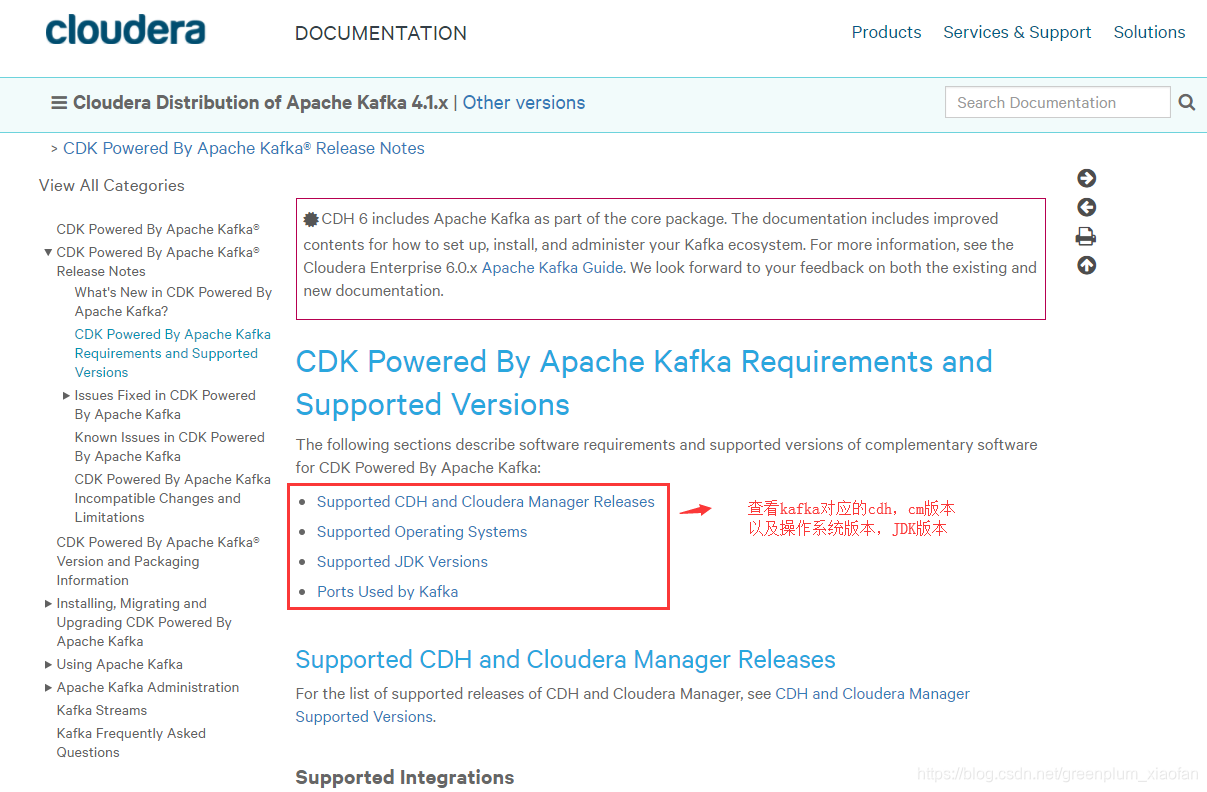Expand Issues Fixed in CDK Powered section

click(66, 396)
